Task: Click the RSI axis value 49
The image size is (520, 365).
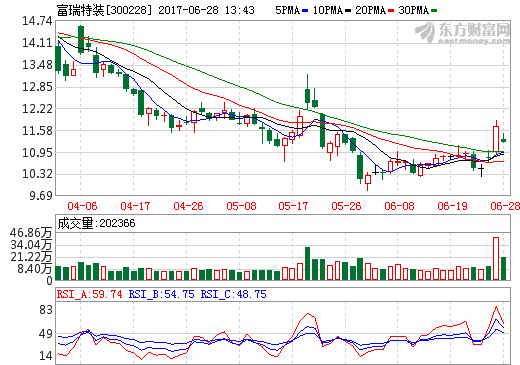Action: pos(46,334)
